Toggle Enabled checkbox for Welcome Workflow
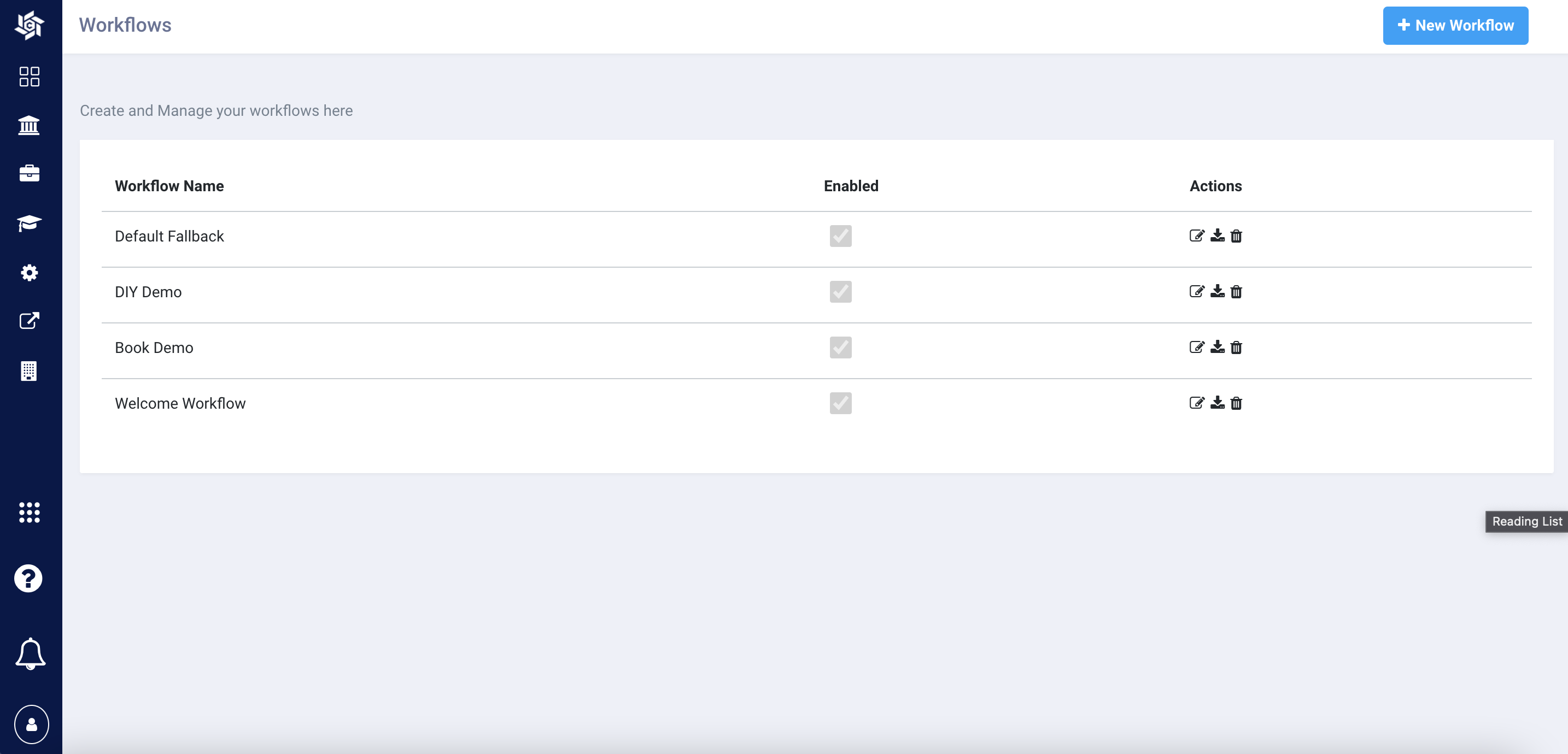Screen dimensions: 1568x754 (x=840, y=403)
